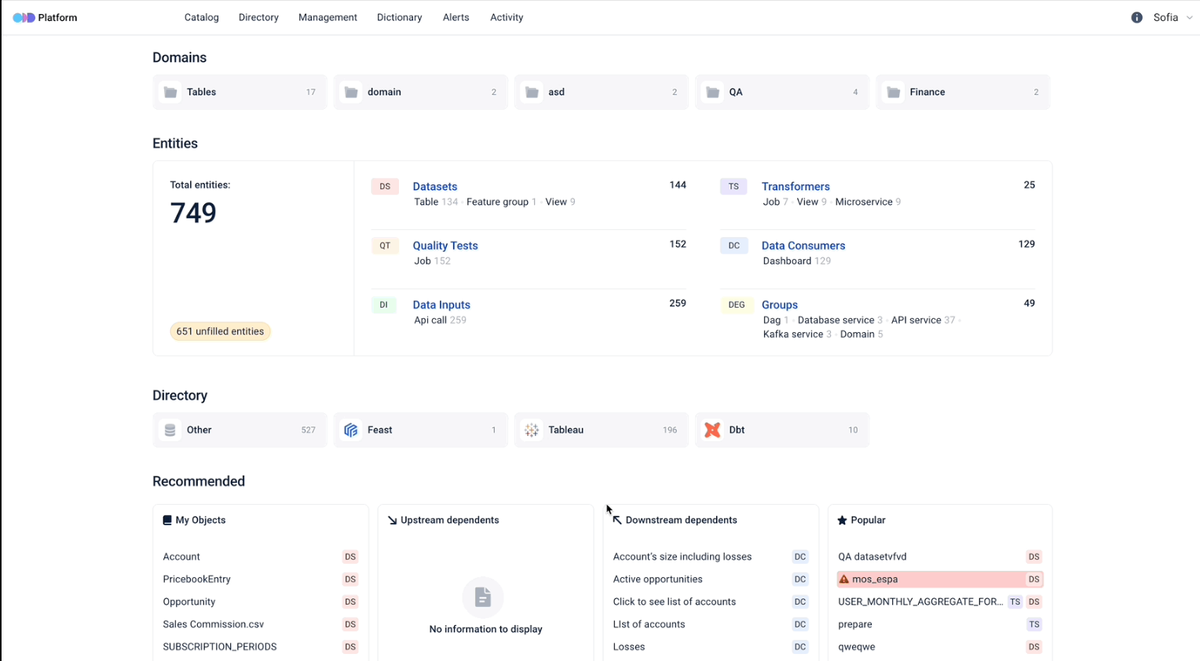Click the DI badge next to Data Inputs
1200x661 pixels.
tap(384, 305)
